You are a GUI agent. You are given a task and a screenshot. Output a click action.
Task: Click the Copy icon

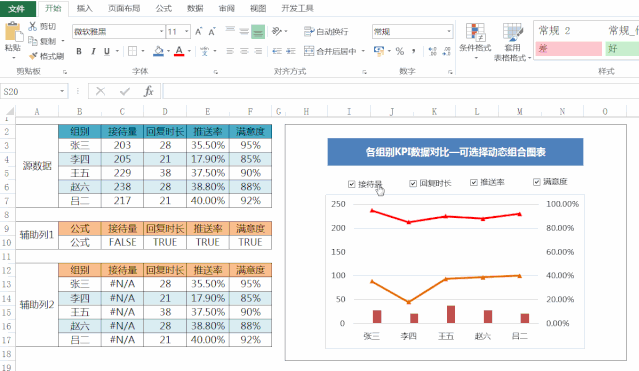[33, 41]
